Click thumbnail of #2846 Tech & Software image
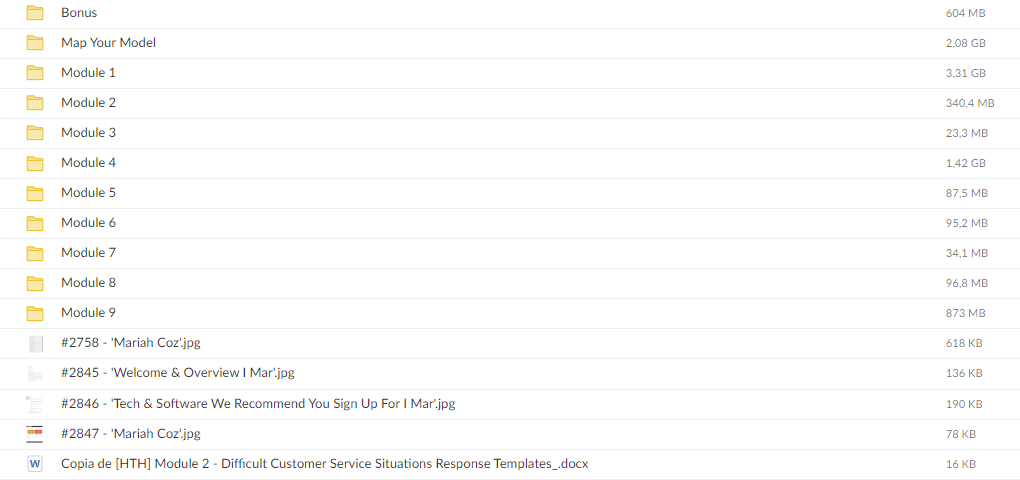Viewport: 1020px width, 480px height. pos(35,404)
